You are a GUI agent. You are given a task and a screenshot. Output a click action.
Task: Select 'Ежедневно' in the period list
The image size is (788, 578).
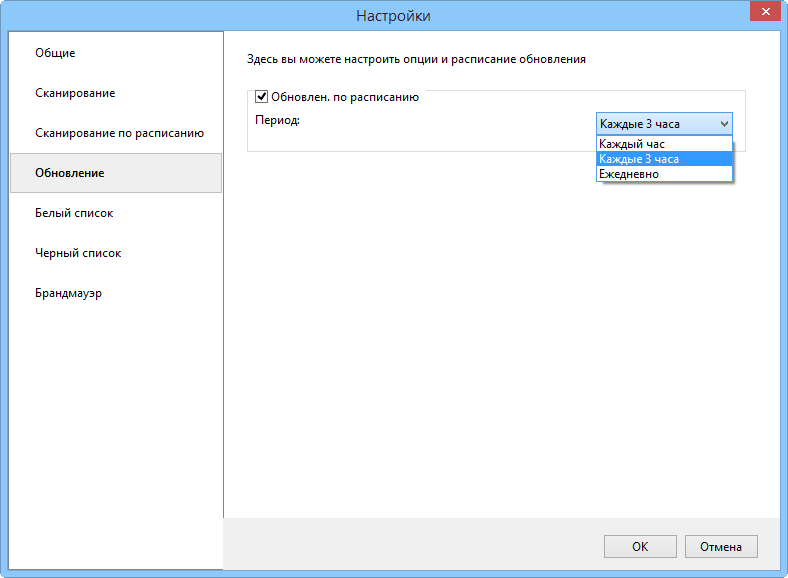629,174
